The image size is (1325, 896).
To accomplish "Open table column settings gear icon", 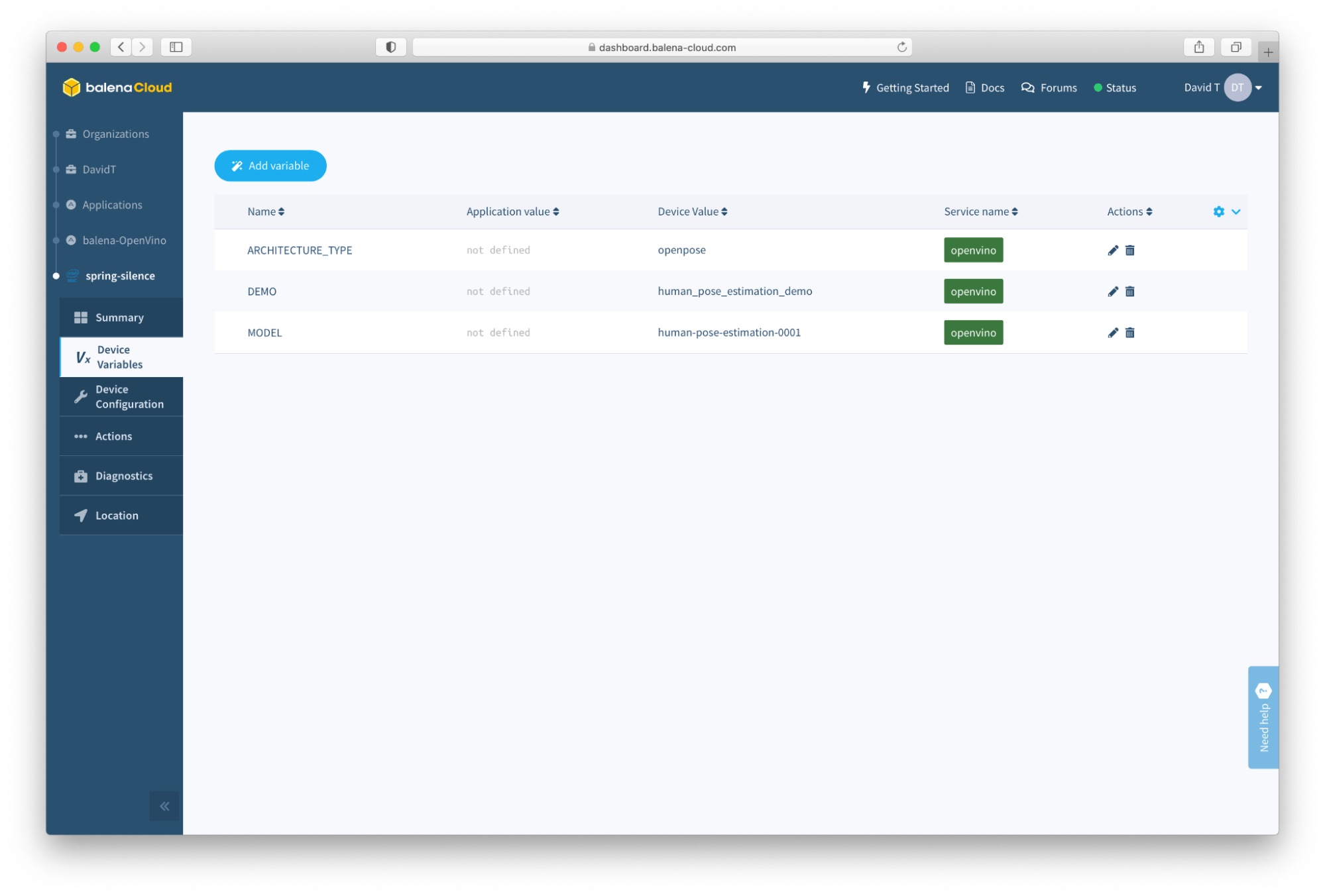I will [x=1218, y=211].
